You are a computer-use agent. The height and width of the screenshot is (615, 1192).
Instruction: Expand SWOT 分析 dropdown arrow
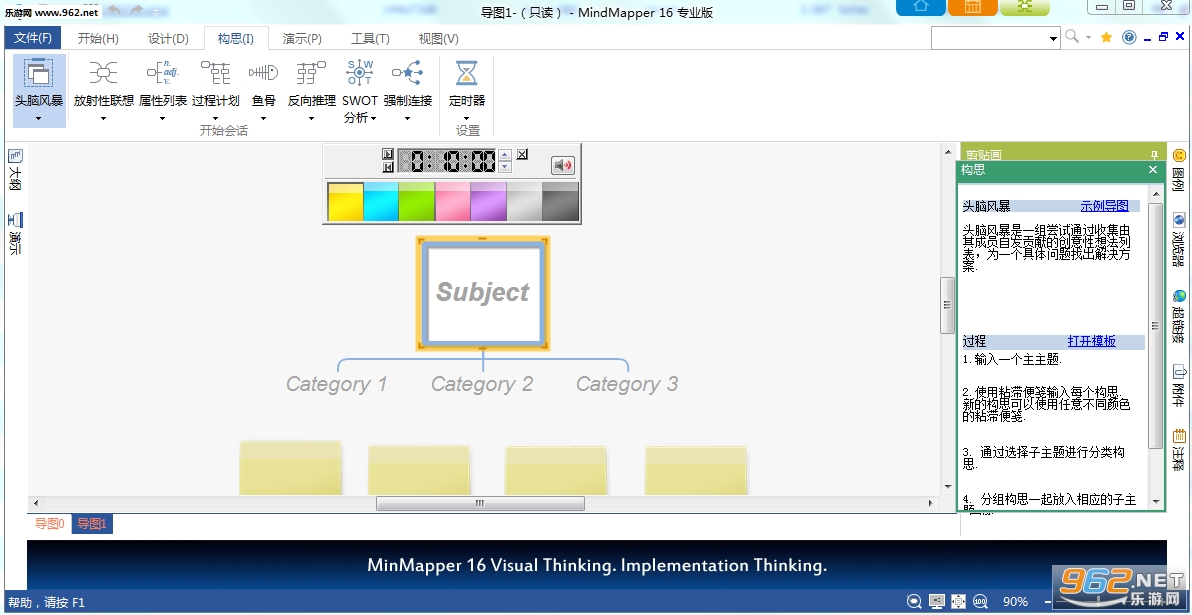373,119
